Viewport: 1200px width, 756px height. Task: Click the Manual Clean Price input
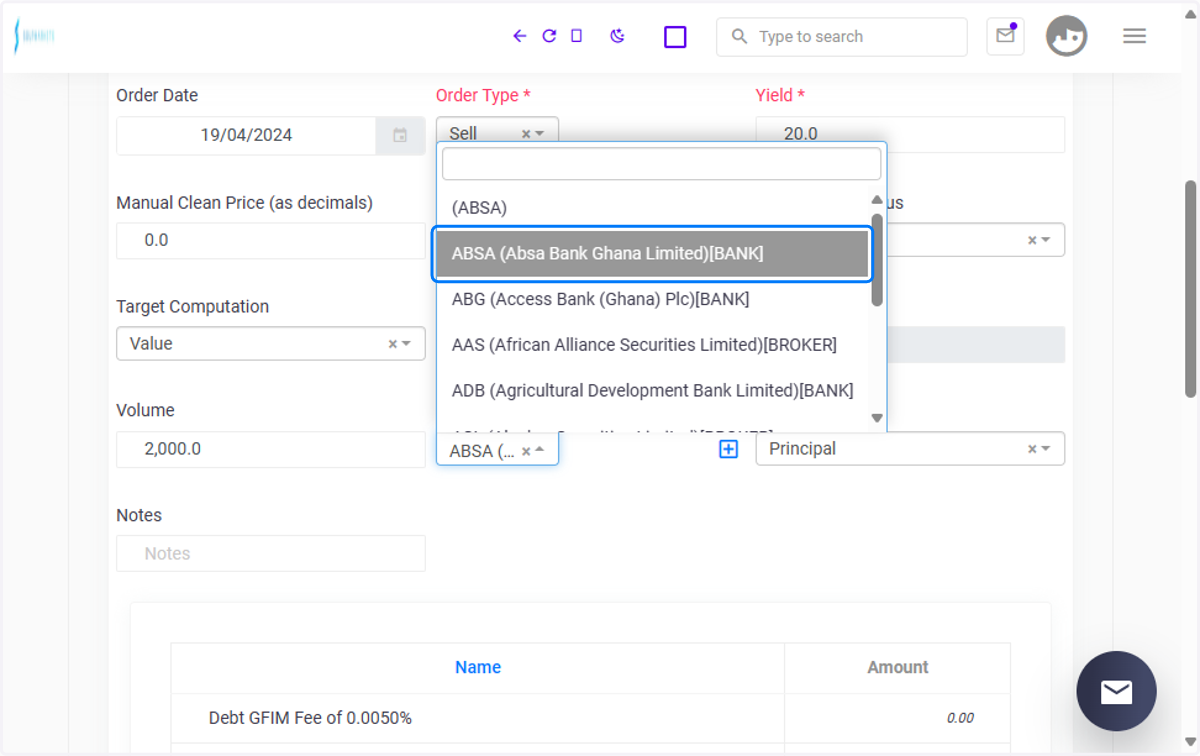[271, 241]
